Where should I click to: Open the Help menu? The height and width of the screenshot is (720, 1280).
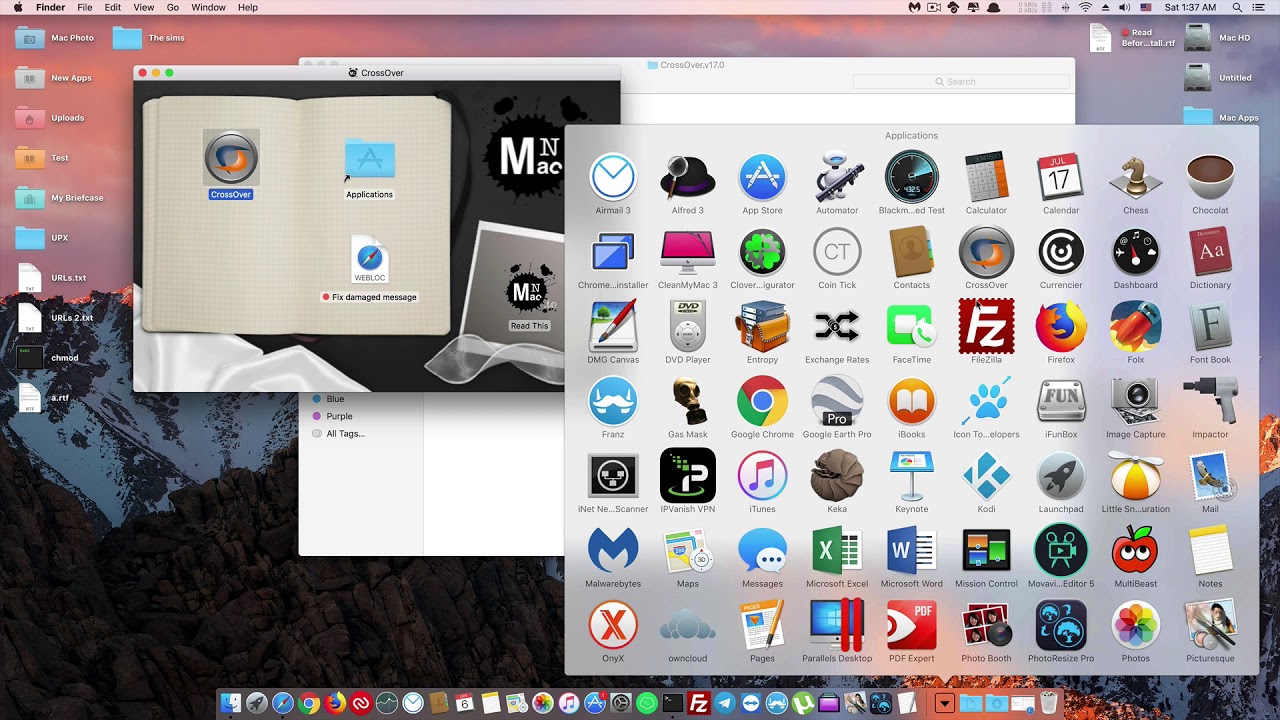[247, 7]
